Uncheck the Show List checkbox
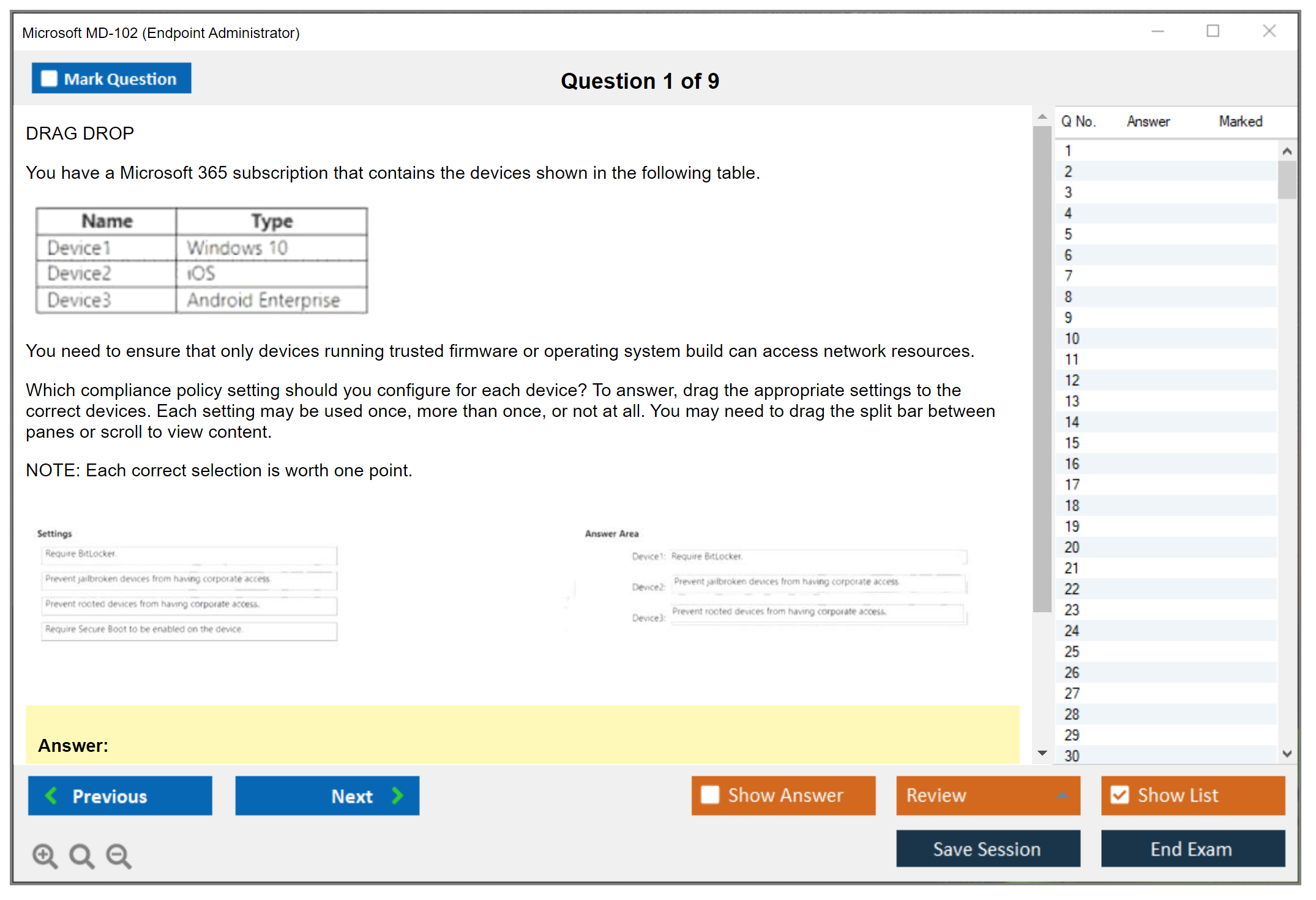This screenshot has width=1316, height=900. (x=1120, y=795)
